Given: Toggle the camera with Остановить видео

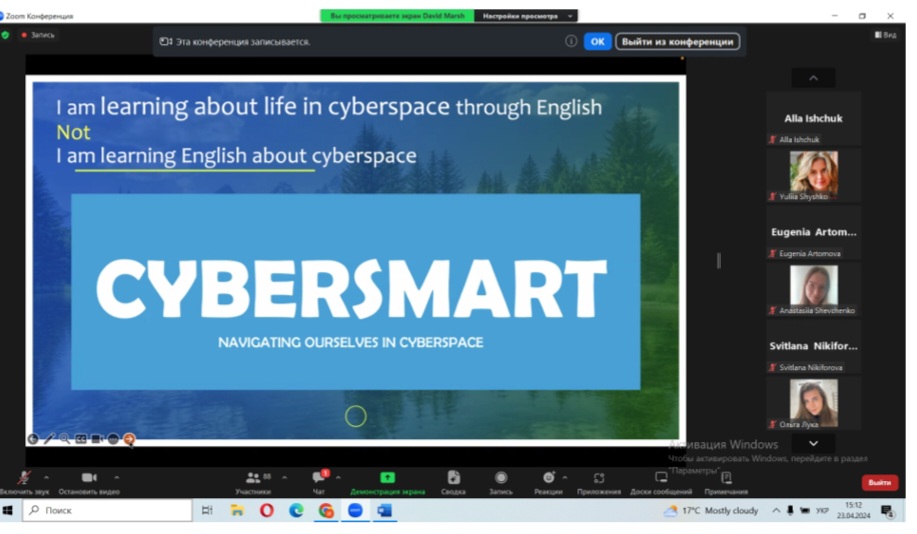Looking at the screenshot, I should (x=89, y=478).
